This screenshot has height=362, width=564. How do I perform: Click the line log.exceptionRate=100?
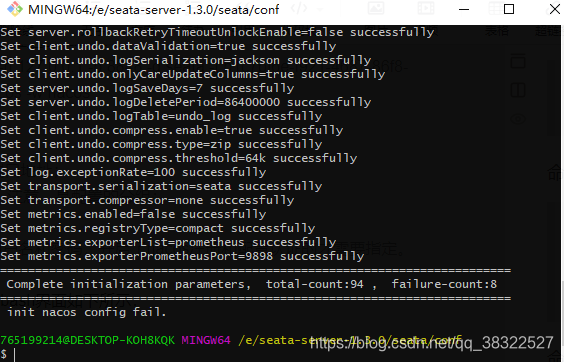133,173
